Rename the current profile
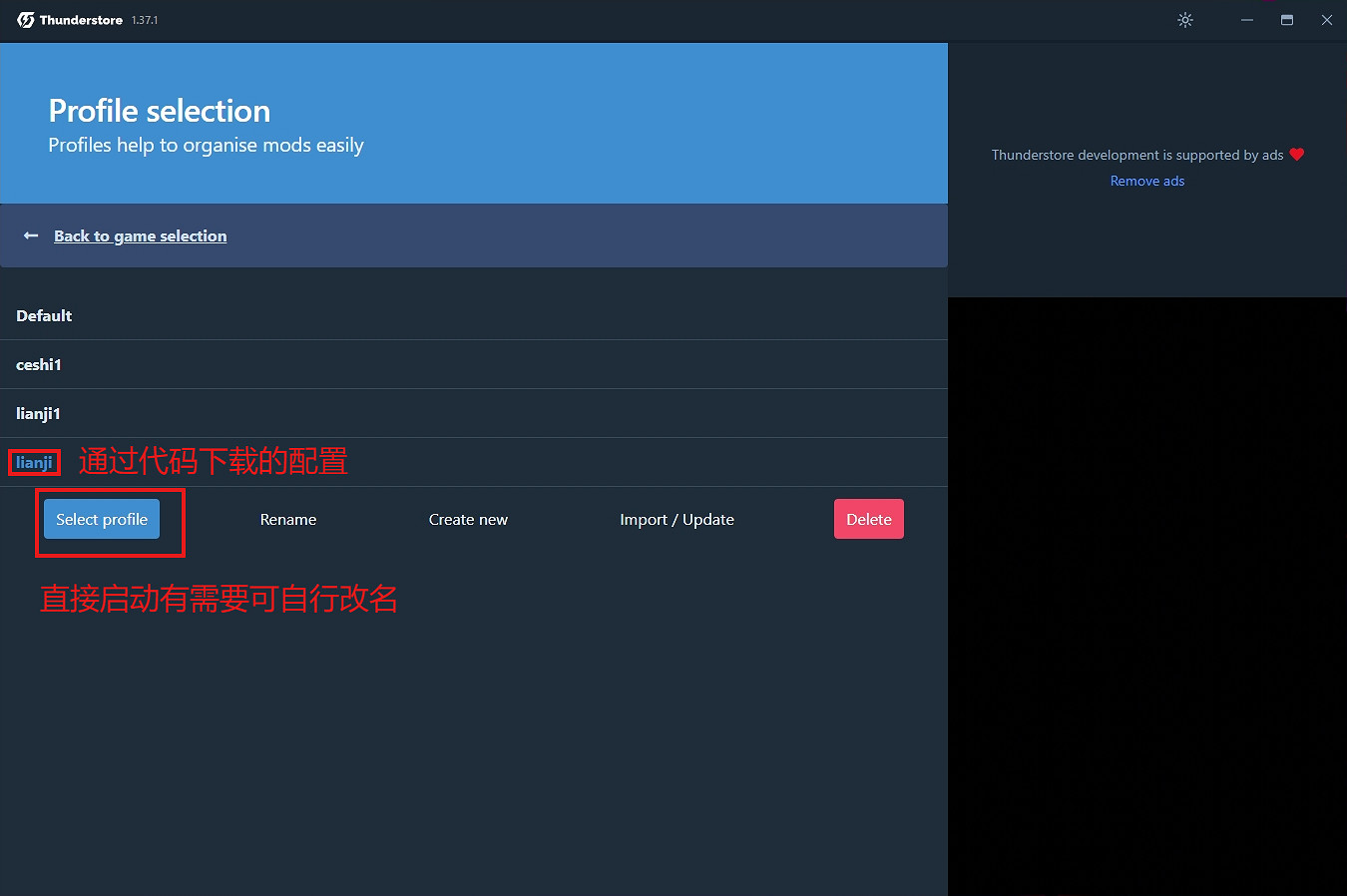 click(x=287, y=519)
